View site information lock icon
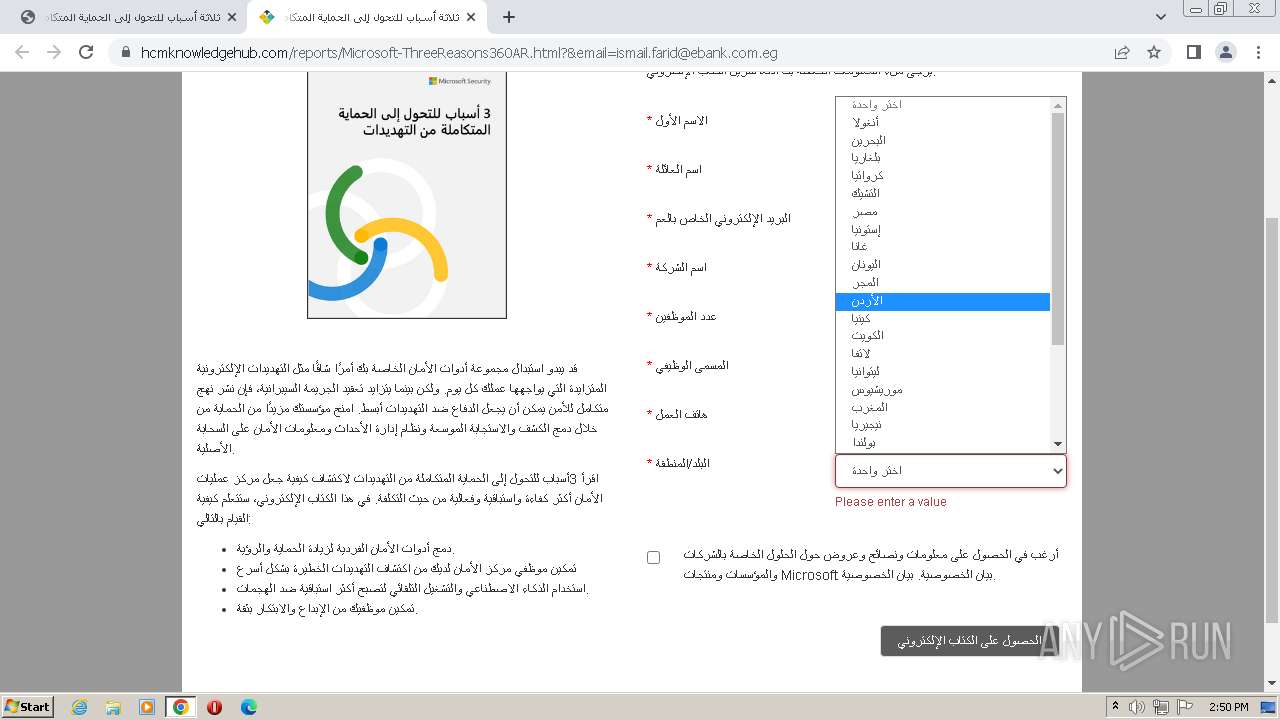The image size is (1280, 720). [125, 53]
